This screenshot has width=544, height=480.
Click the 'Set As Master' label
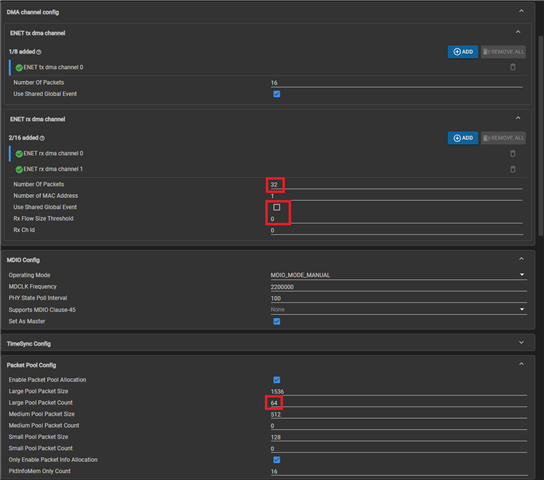[27, 321]
